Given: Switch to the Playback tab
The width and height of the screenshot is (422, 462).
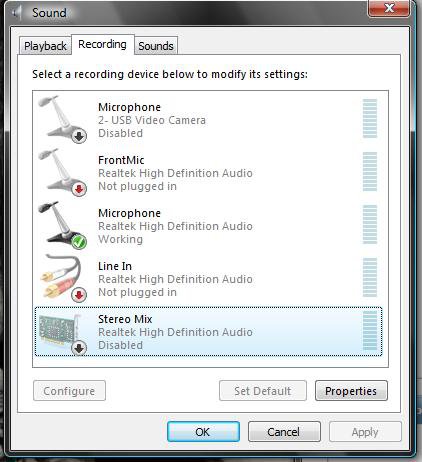Looking at the screenshot, I should point(45,46).
